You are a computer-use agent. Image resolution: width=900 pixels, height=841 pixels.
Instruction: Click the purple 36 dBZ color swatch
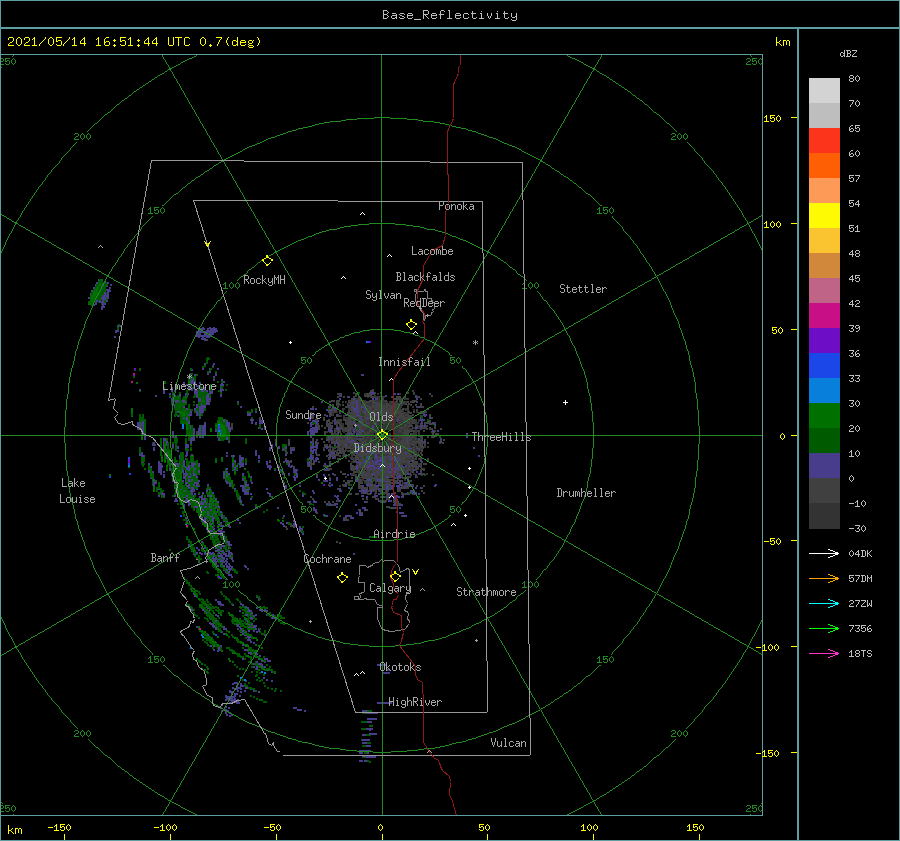click(x=824, y=340)
